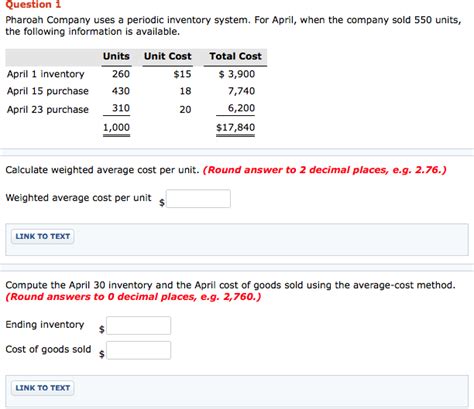This screenshot has width=474, height=409.
Task: Click the red 'Round answers to 0 decimal places' note
Action: [x=133, y=297]
